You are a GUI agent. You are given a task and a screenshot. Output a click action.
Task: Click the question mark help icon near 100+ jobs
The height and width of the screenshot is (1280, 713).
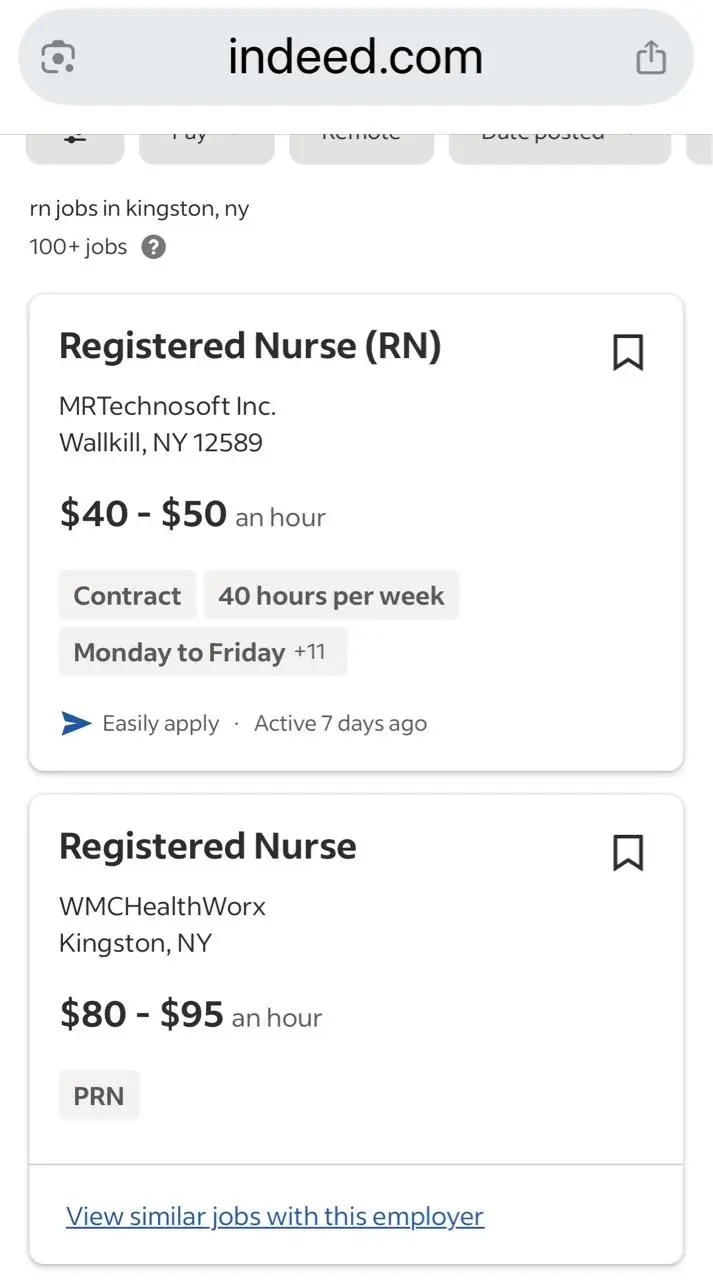(153, 247)
